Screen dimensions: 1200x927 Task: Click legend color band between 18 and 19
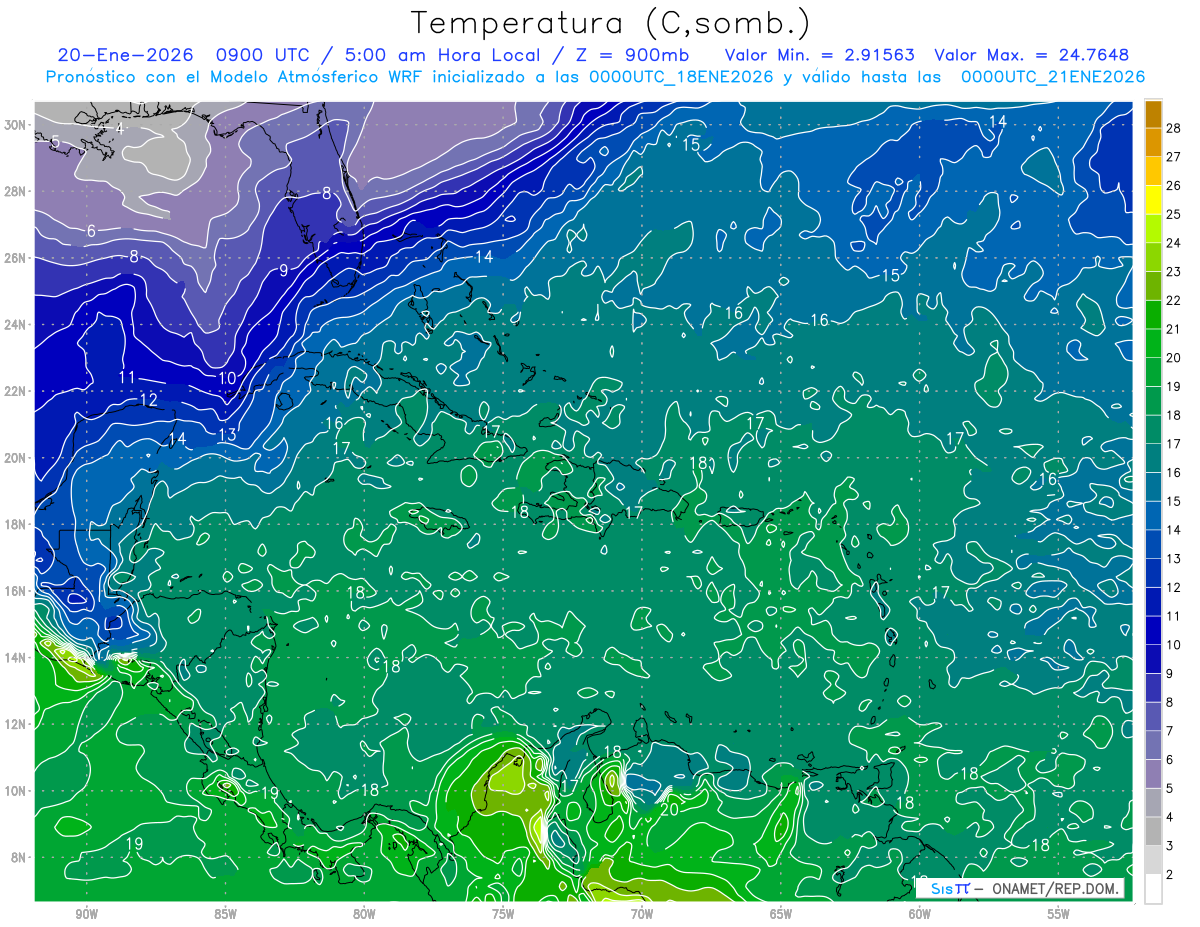(x=1153, y=401)
